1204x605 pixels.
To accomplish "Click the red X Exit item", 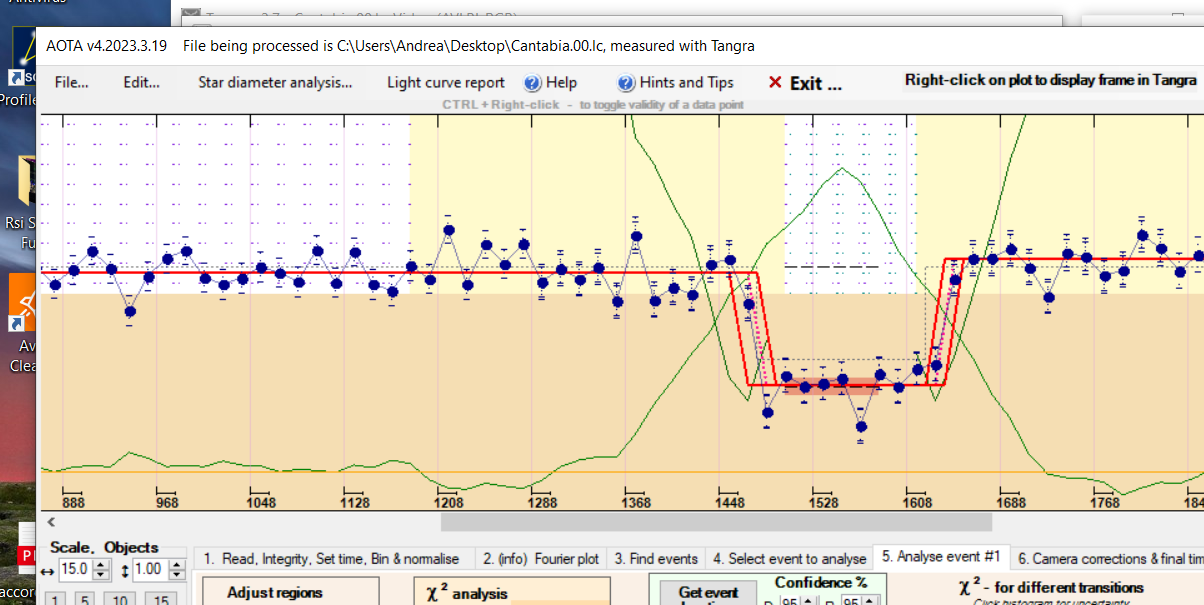I will pyautogui.click(x=805, y=83).
